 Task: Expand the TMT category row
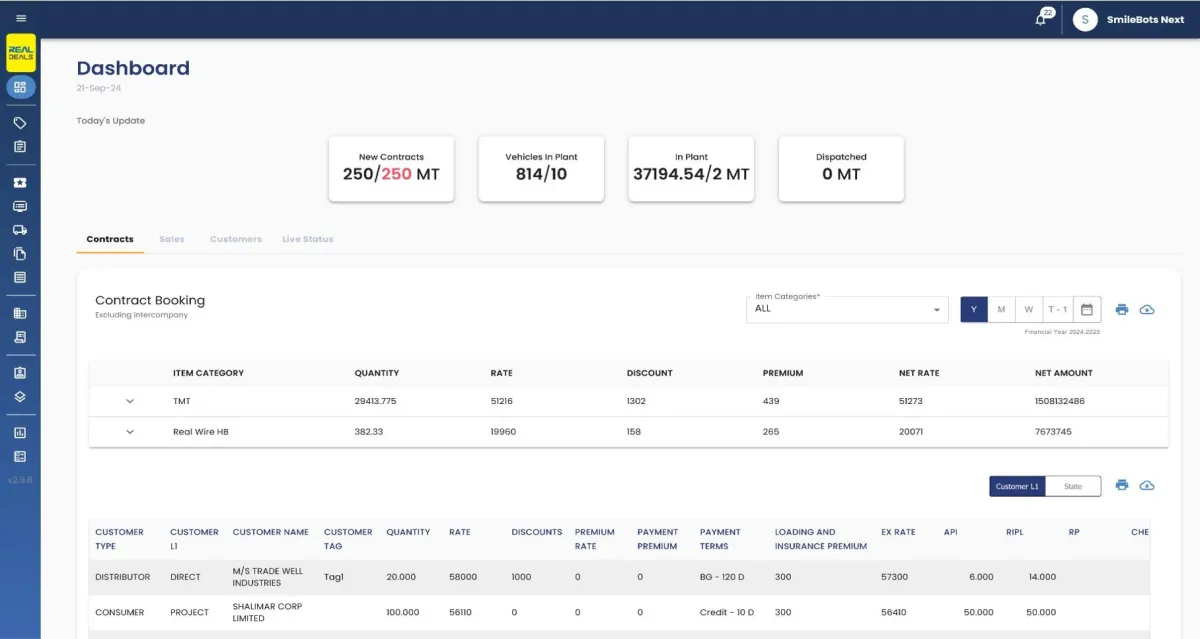129,401
